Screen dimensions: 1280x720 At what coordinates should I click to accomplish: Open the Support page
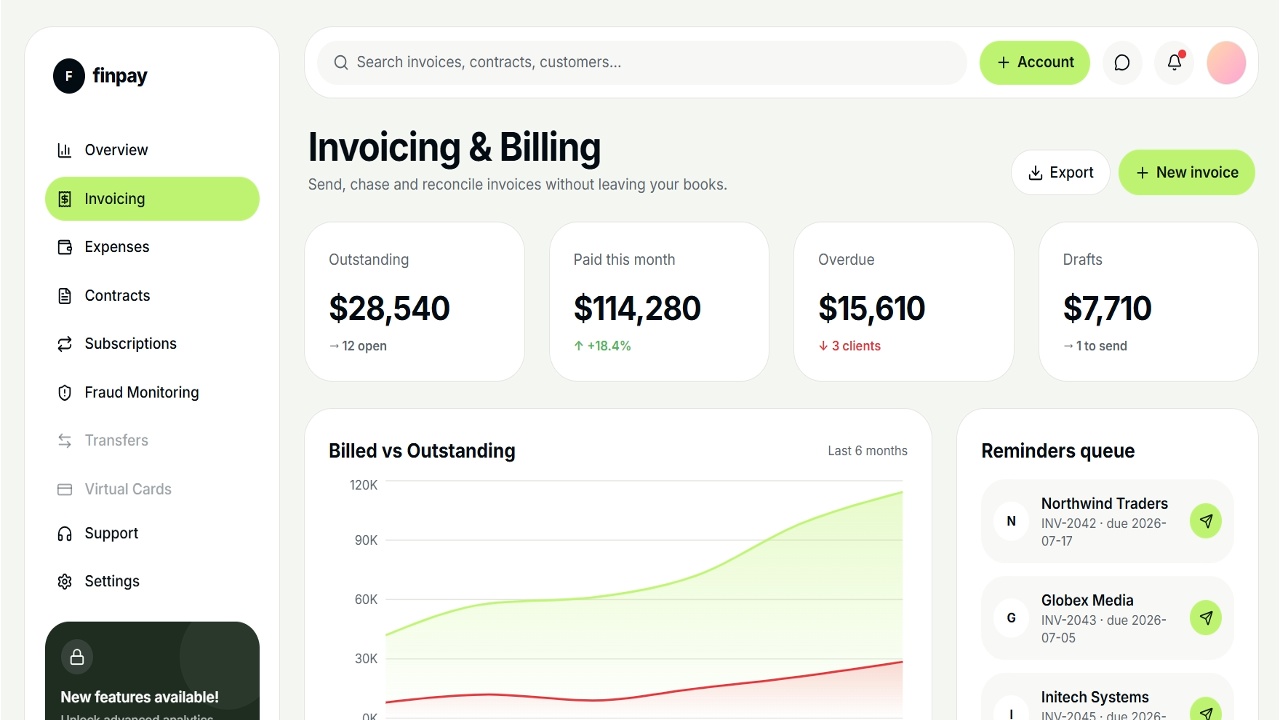click(x=152, y=533)
